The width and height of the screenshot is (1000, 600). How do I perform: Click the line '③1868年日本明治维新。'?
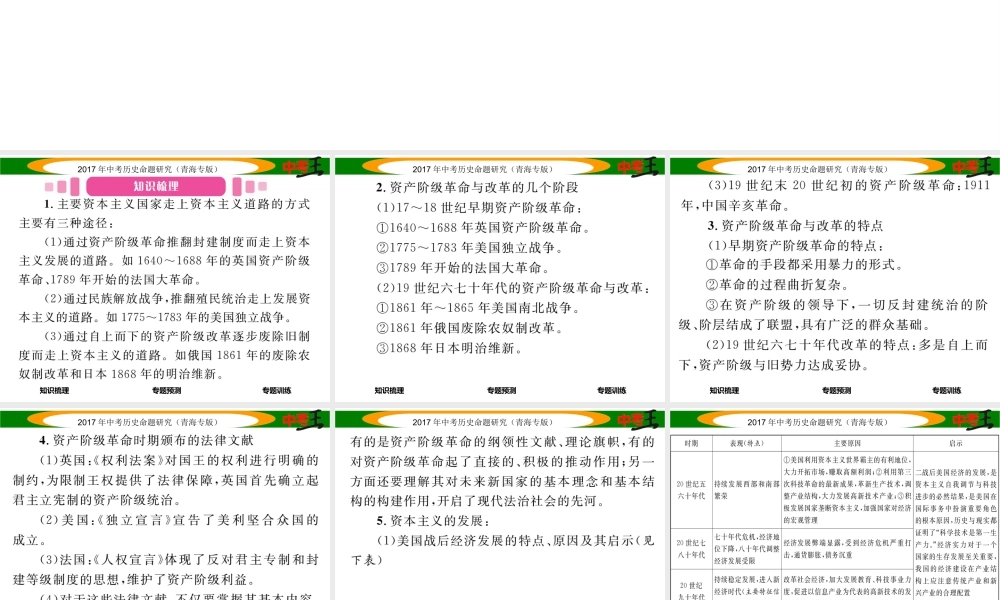[450, 348]
